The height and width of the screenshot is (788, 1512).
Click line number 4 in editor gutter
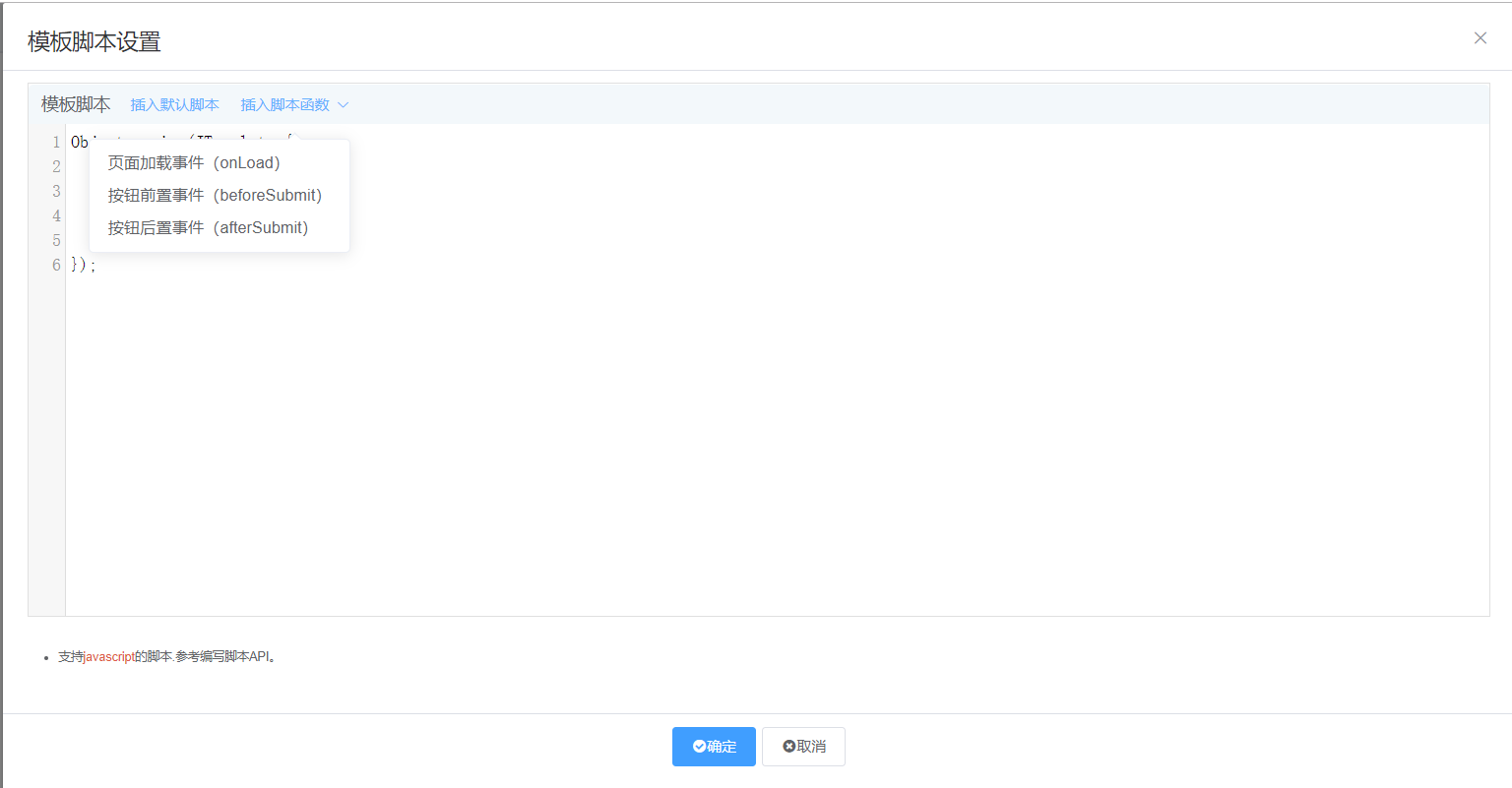[x=56, y=216]
